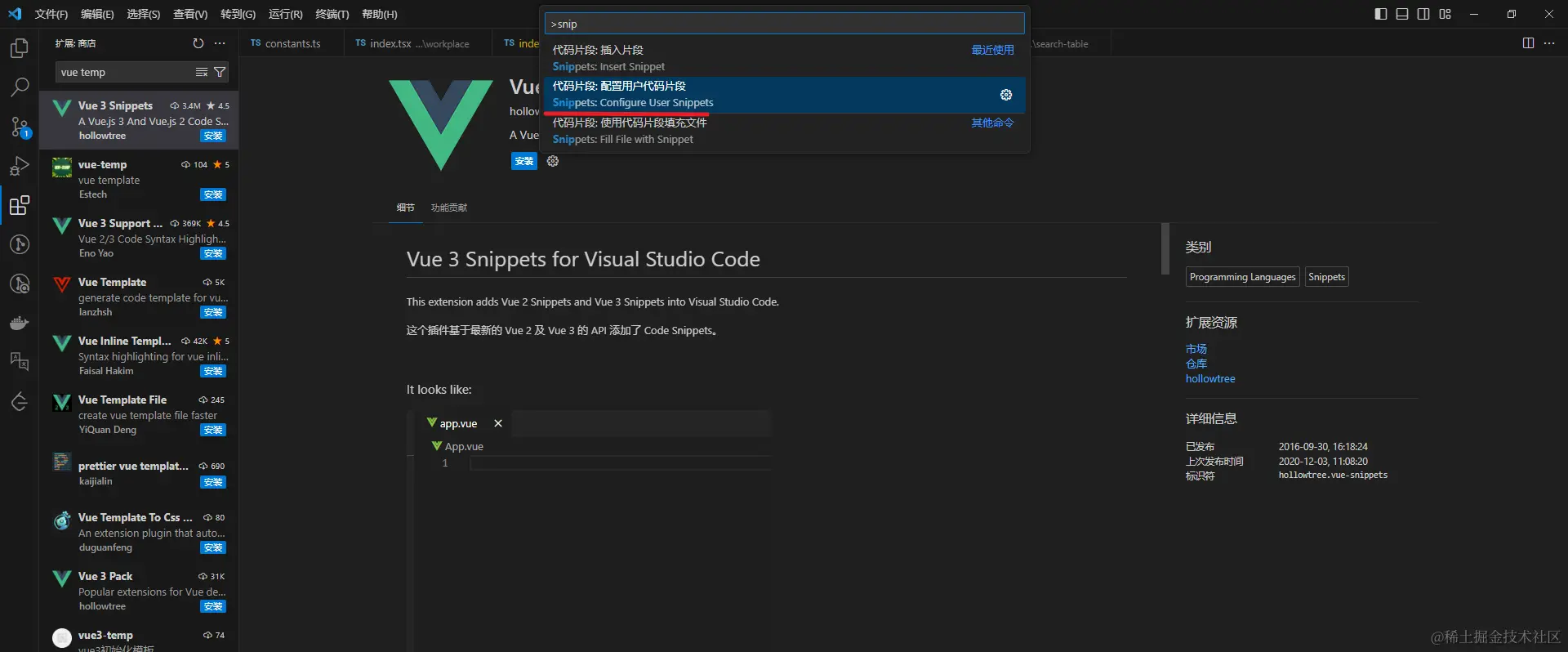The width and height of the screenshot is (1568, 652).
Task: Install the vue-temp extension
Action: 213,194
